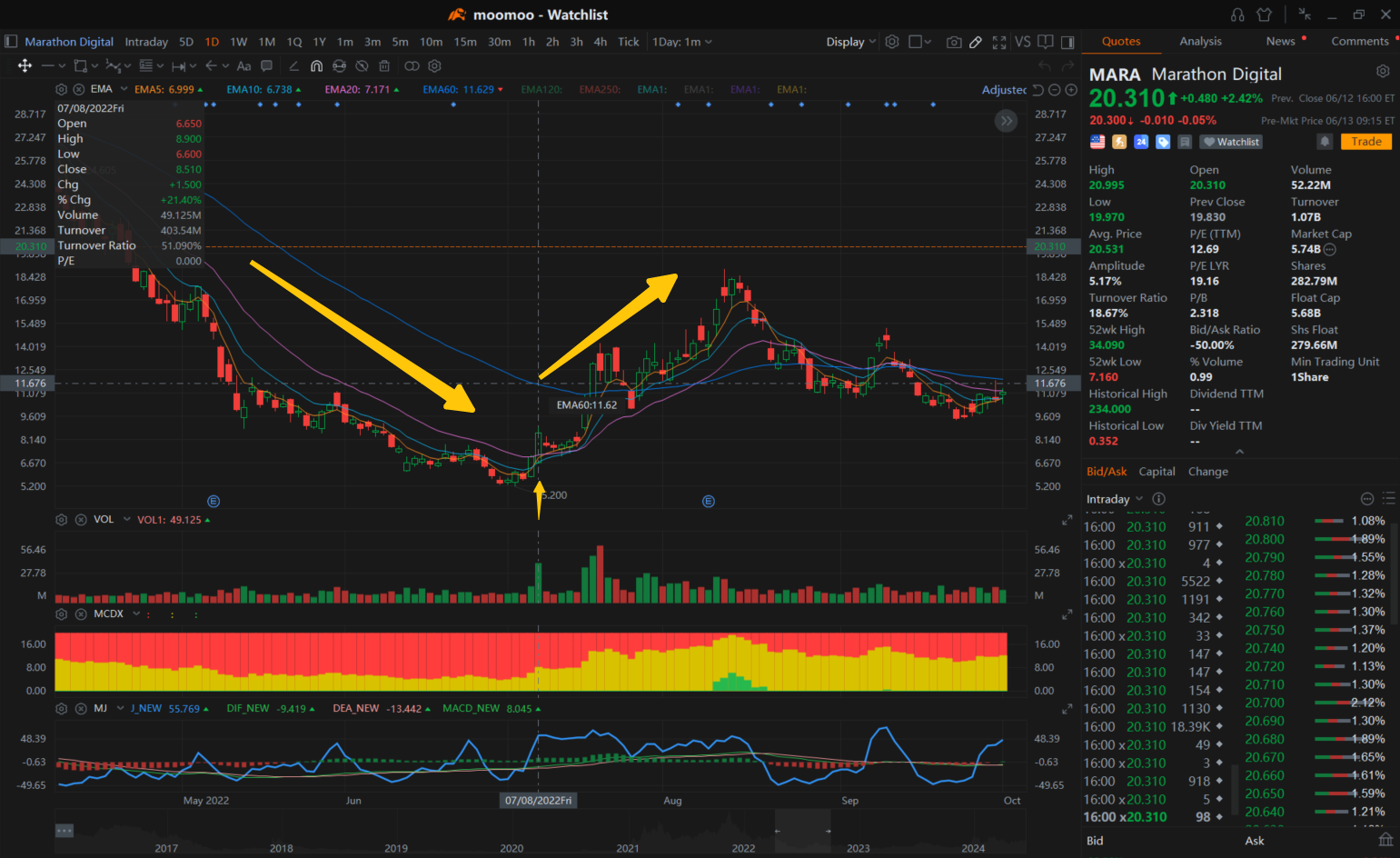Open drawing tools settings gear
The height and width of the screenshot is (858, 1400).
[x=434, y=65]
